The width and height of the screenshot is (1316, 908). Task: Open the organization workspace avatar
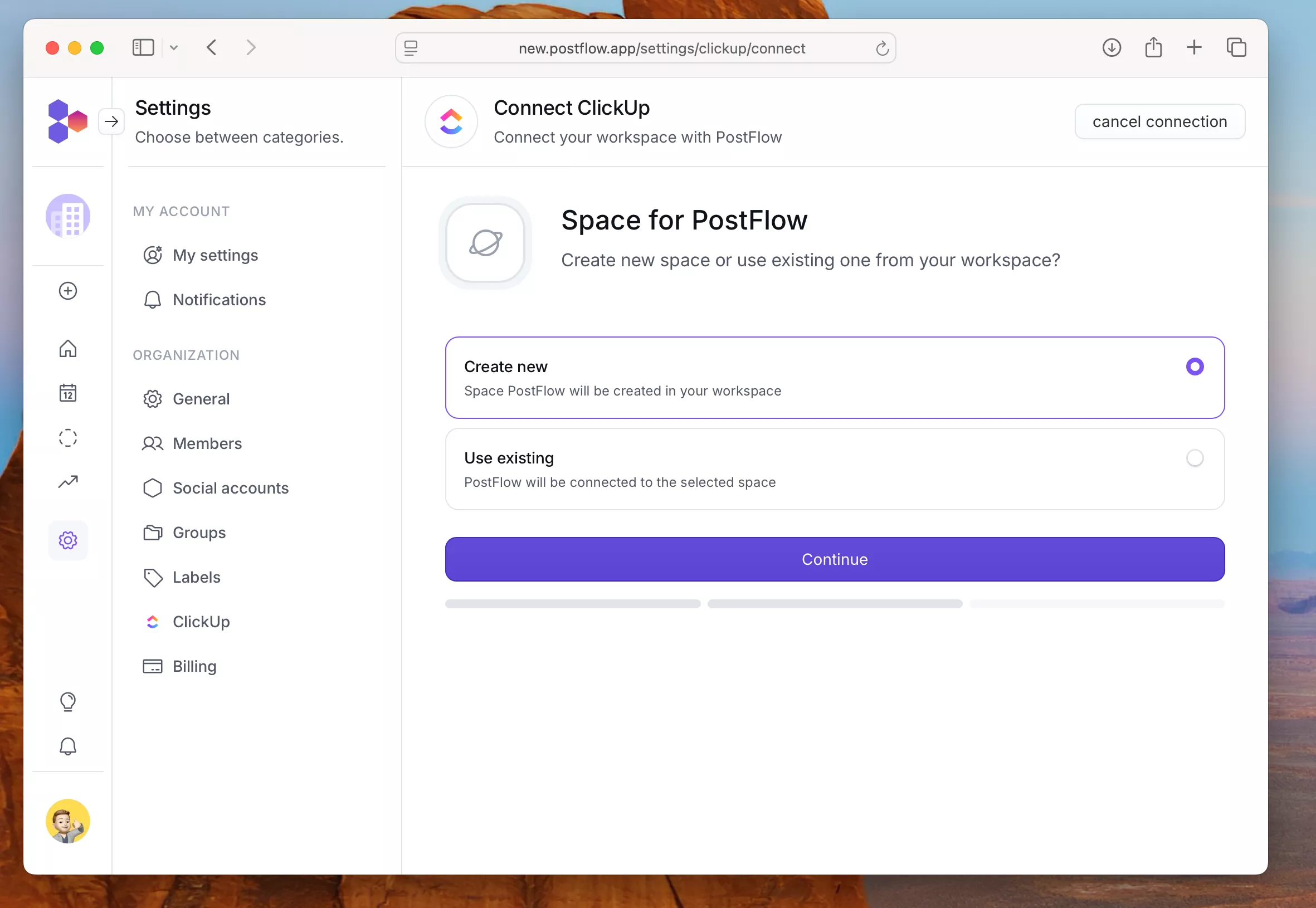[68, 216]
